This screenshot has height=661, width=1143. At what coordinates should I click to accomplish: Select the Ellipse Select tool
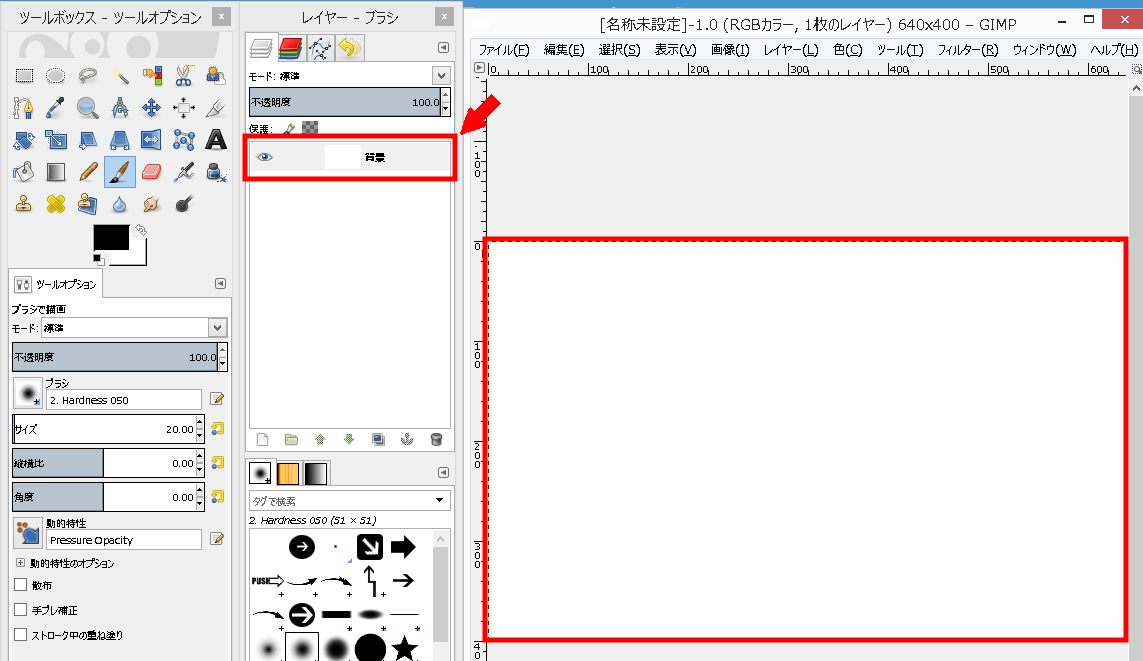(x=55, y=76)
